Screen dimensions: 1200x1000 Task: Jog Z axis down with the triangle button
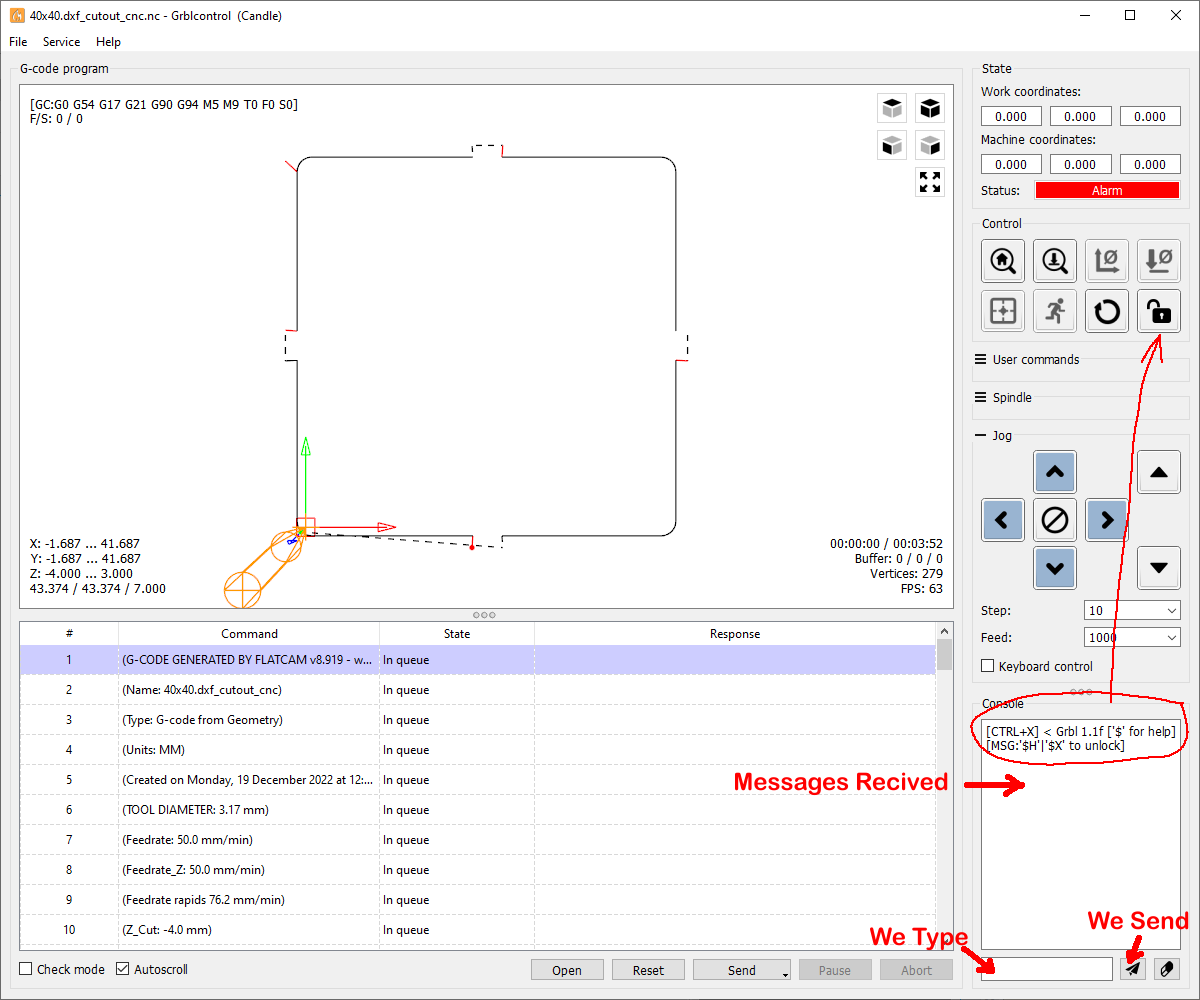1159,568
